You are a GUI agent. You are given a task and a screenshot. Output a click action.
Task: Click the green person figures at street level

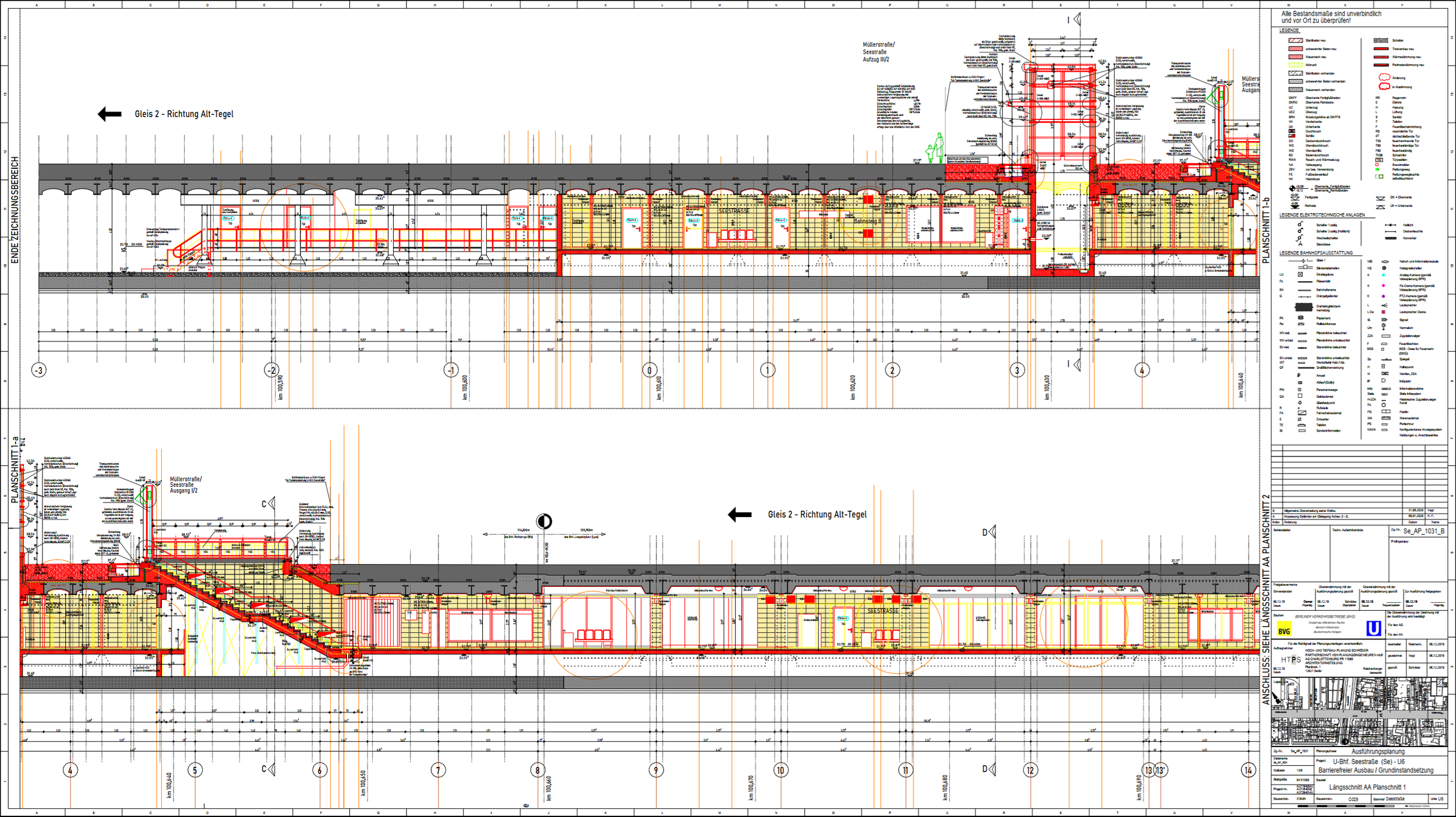[x=935, y=149]
